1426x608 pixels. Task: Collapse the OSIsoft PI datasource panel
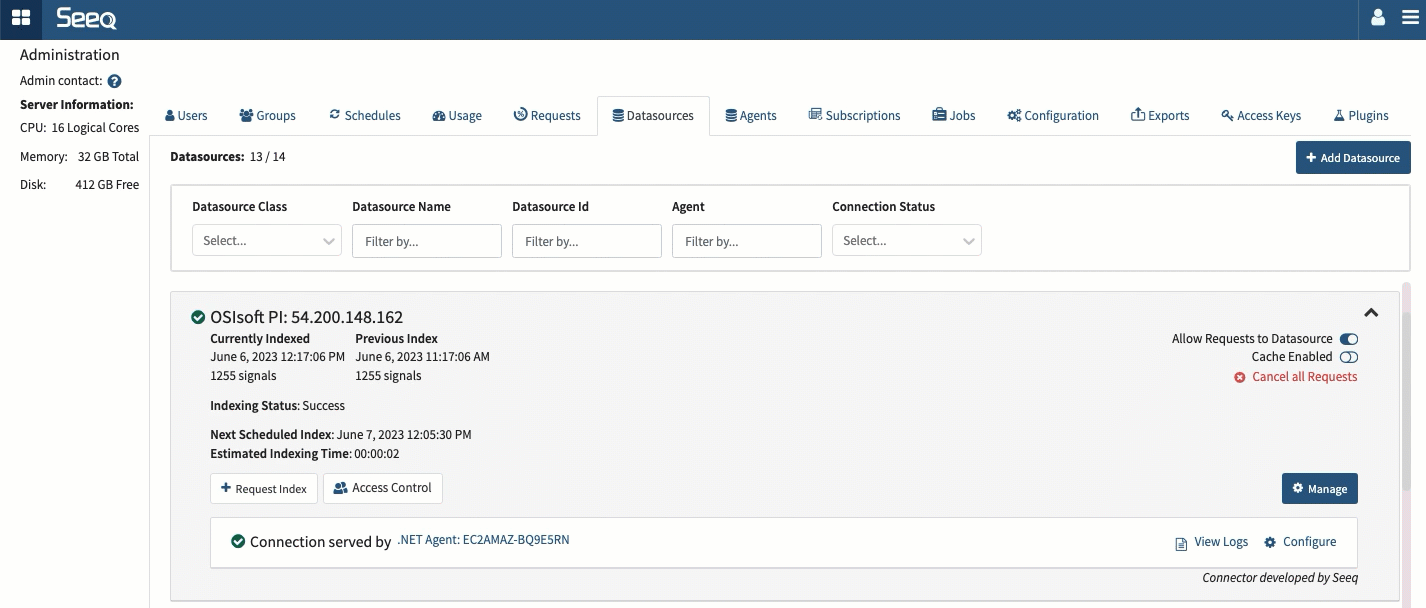point(1371,313)
